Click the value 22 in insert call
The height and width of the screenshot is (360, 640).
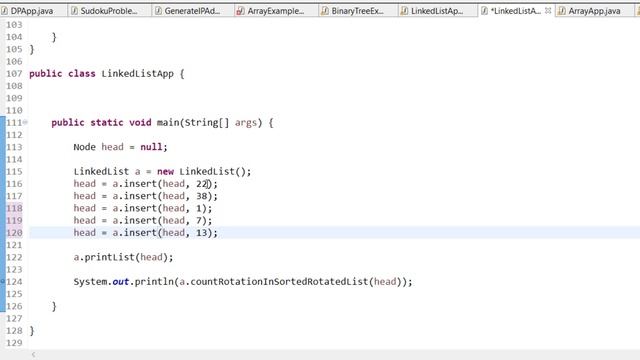click(202, 184)
